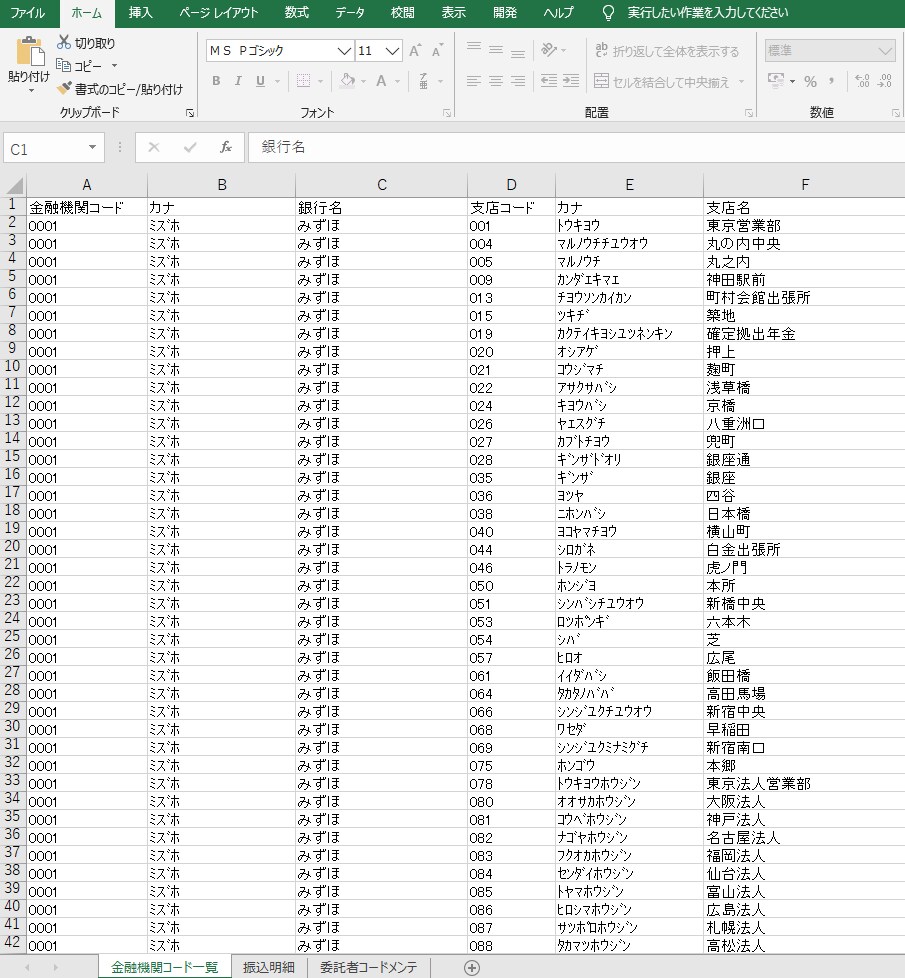Open the clipboard group dialog launcher

[190, 113]
